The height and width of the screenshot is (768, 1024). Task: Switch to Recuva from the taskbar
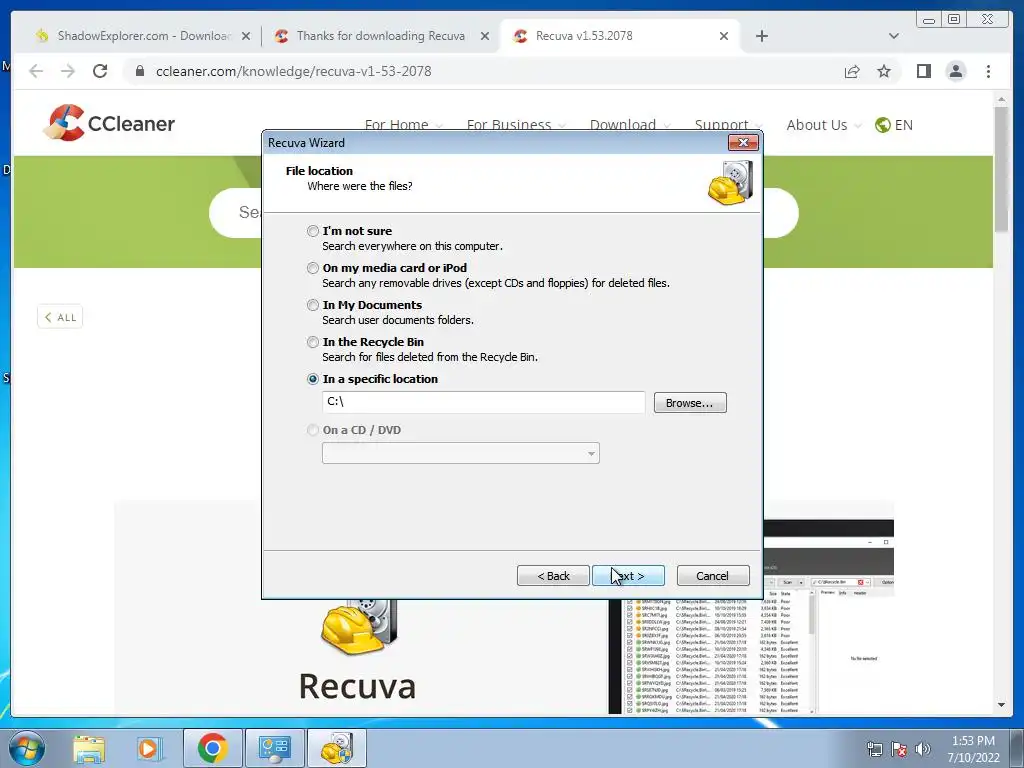336,748
